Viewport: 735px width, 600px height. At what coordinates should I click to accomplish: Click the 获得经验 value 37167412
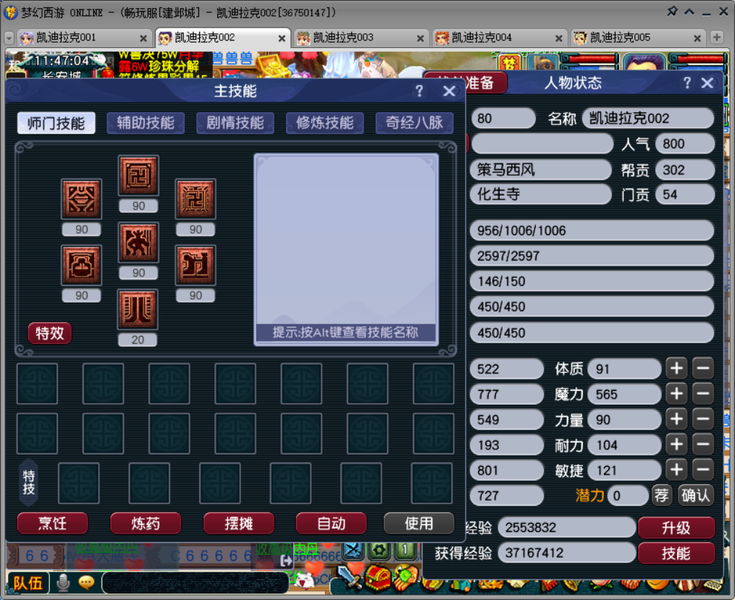tap(567, 553)
